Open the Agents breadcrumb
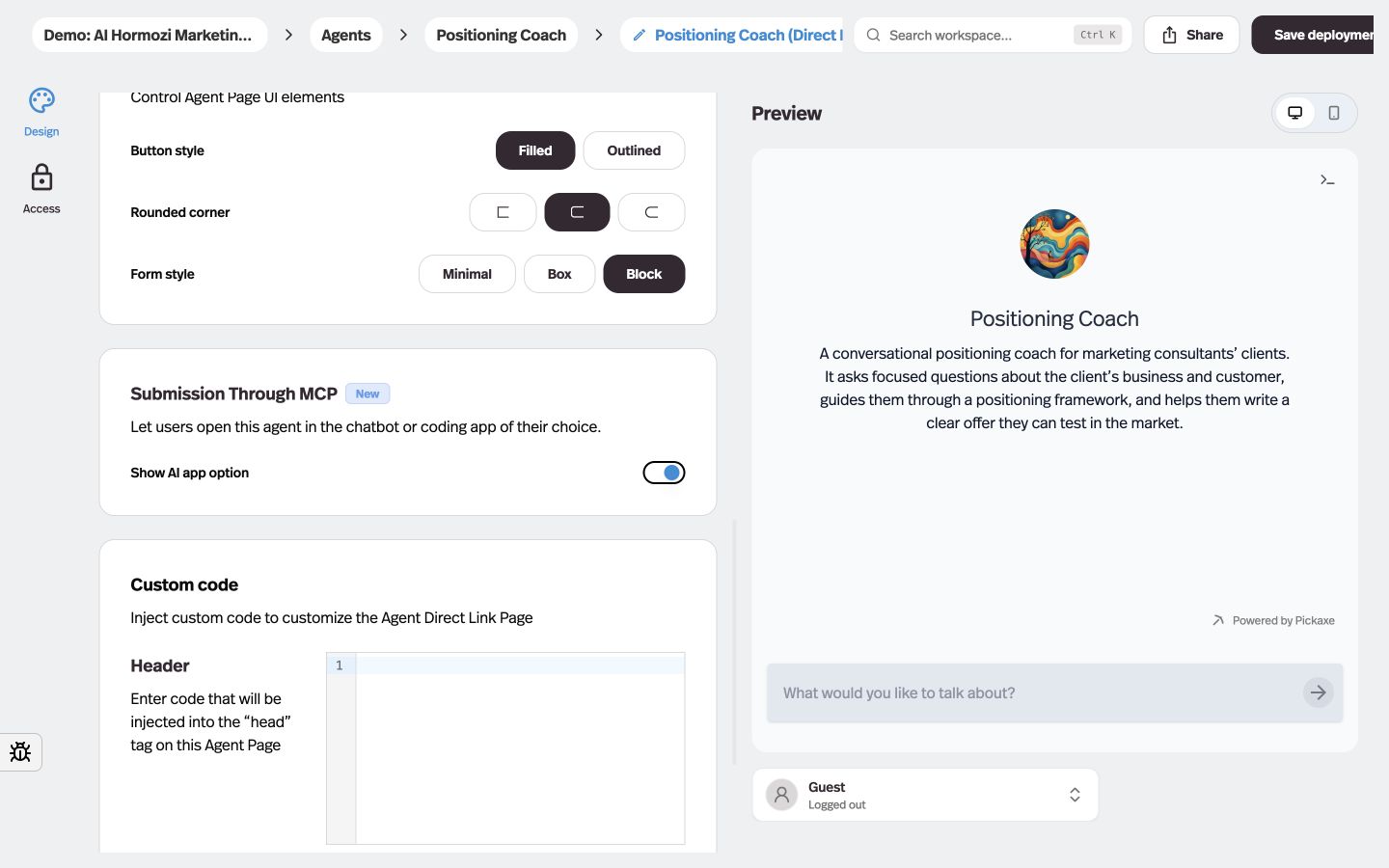The height and width of the screenshot is (868, 1389). [x=345, y=35]
